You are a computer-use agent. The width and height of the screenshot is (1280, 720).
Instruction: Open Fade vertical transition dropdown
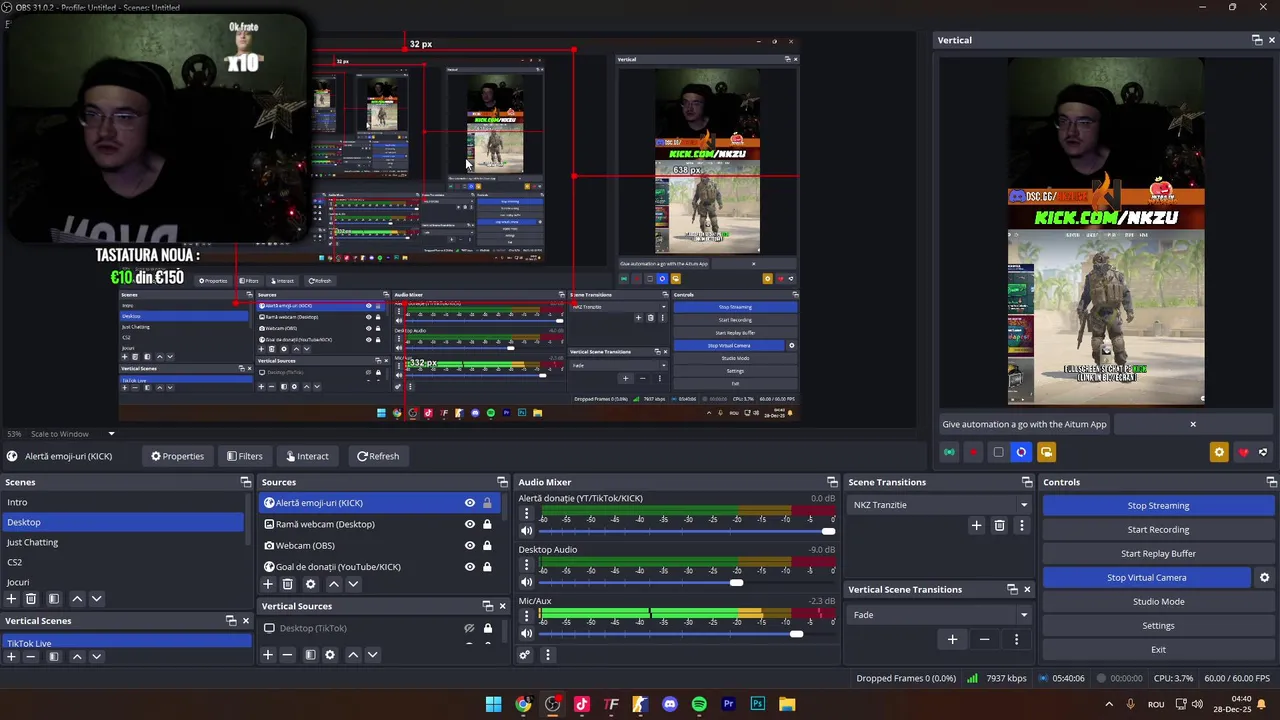coord(938,615)
